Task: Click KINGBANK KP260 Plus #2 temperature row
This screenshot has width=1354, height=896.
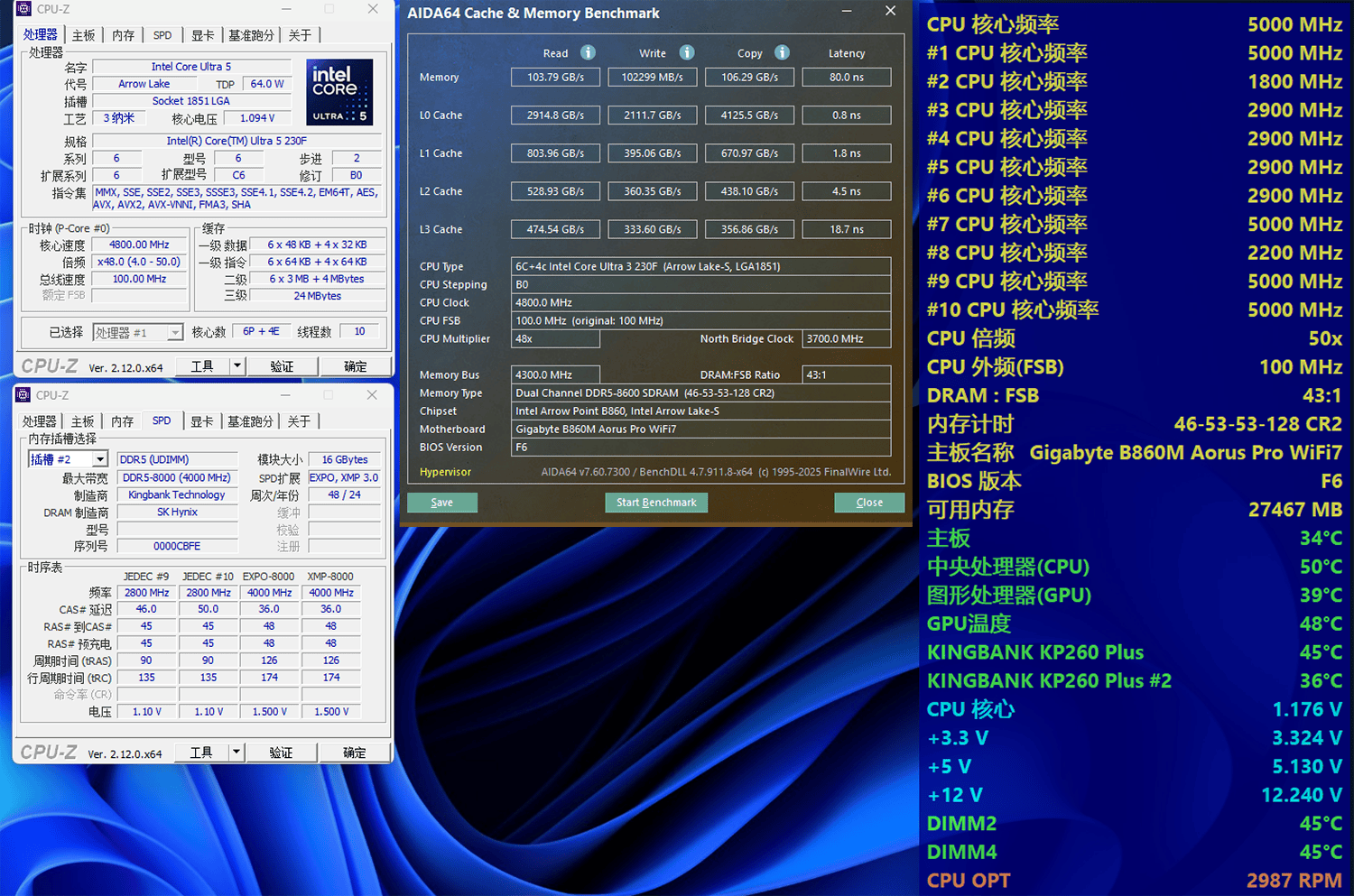Action: pyautogui.click(x=1135, y=681)
